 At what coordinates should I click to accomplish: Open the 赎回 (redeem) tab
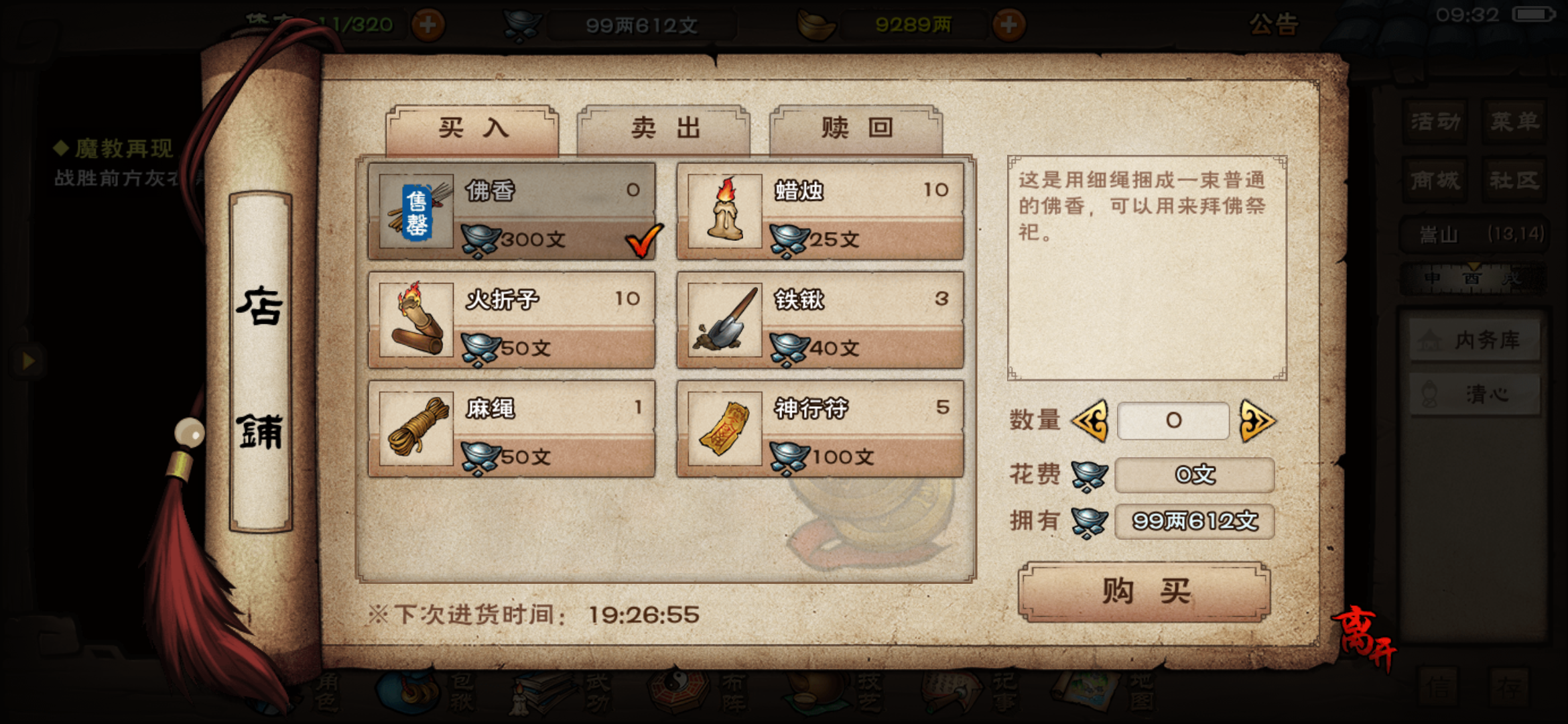click(856, 128)
